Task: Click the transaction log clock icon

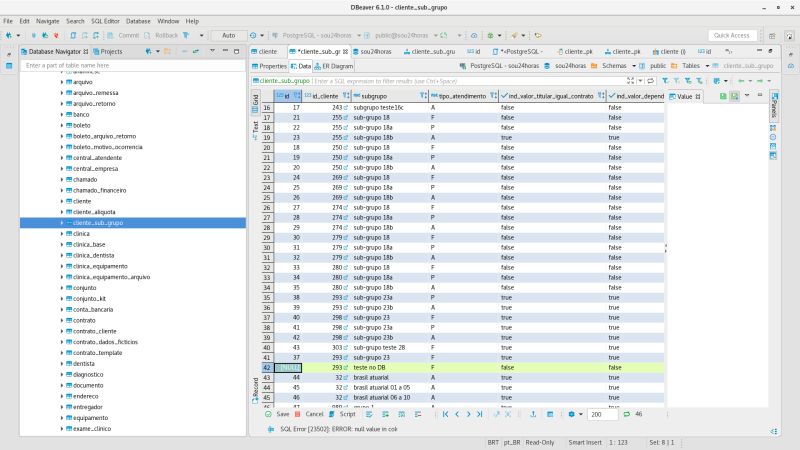Action: tap(253, 35)
